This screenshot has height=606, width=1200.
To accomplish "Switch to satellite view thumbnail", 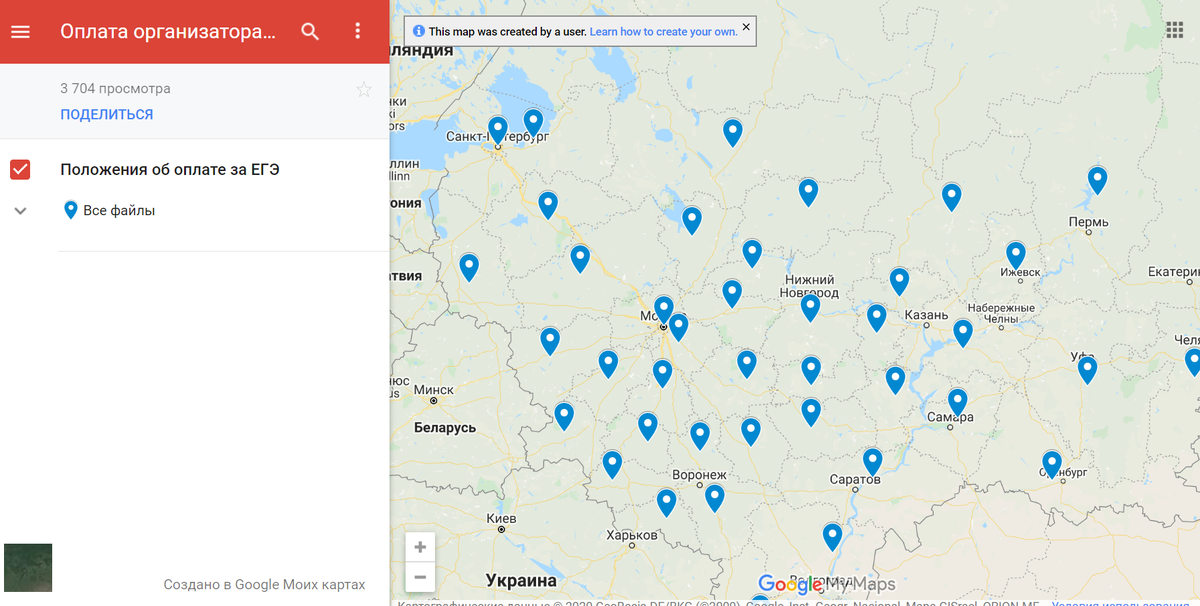I will 28,568.
